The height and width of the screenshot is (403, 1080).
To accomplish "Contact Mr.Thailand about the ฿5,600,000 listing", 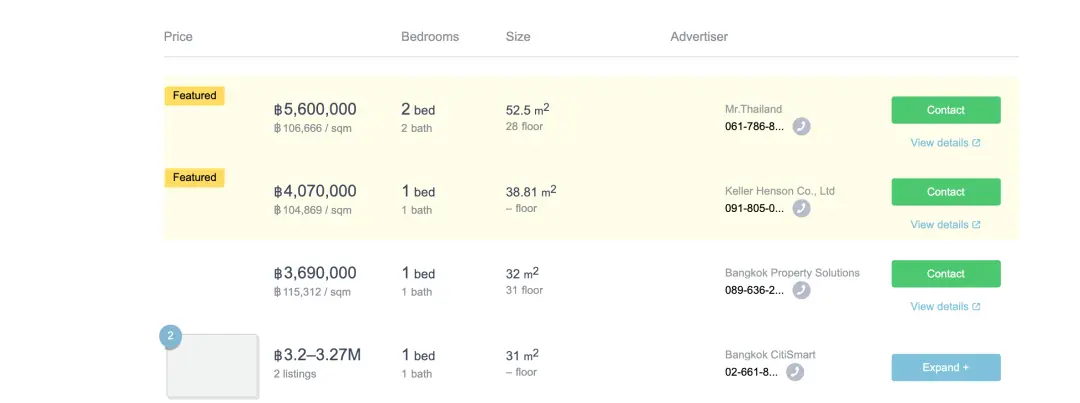I will 946,110.
